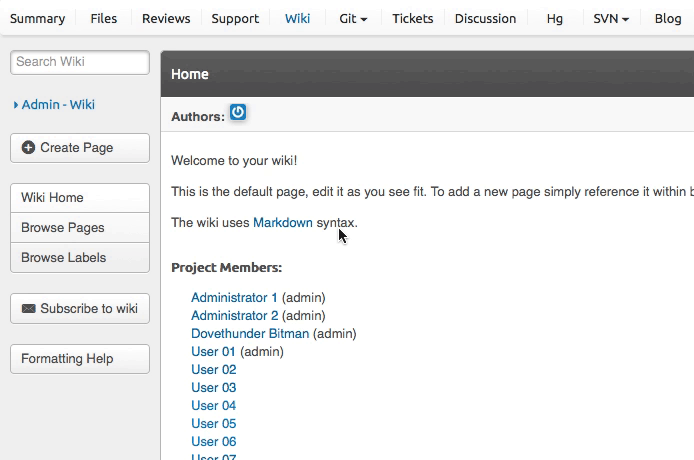Open the Tickets tab

413,18
